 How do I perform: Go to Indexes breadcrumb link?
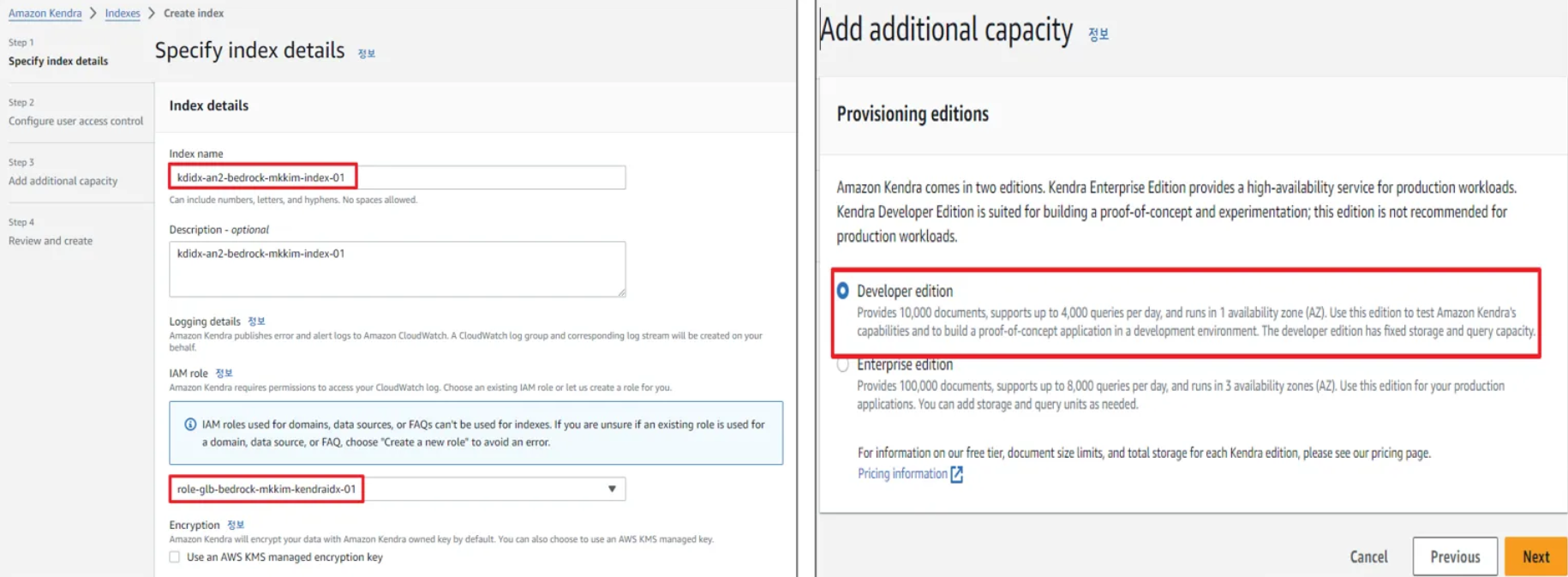click(x=123, y=13)
